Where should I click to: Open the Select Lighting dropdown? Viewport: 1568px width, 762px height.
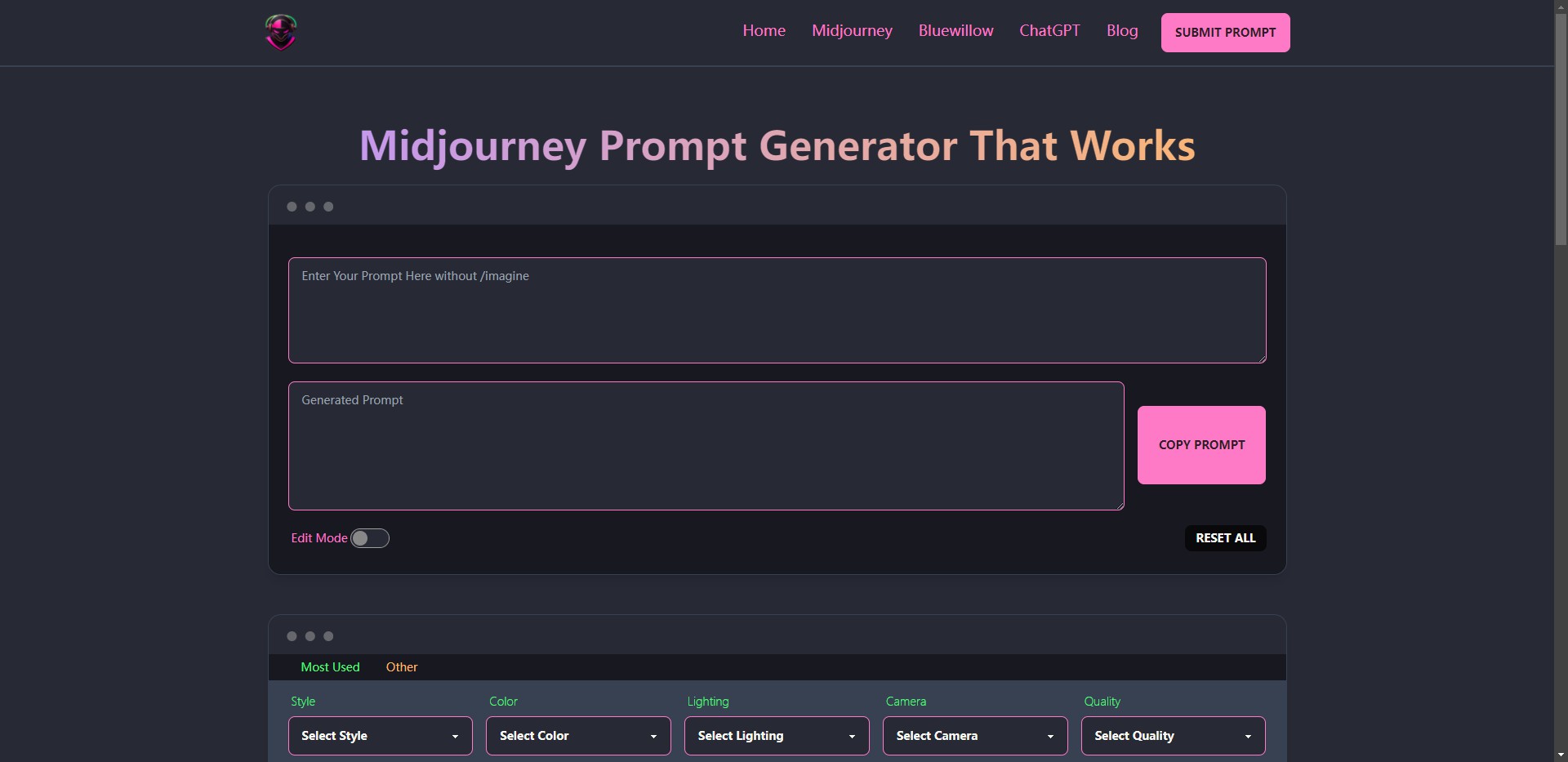(776, 736)
